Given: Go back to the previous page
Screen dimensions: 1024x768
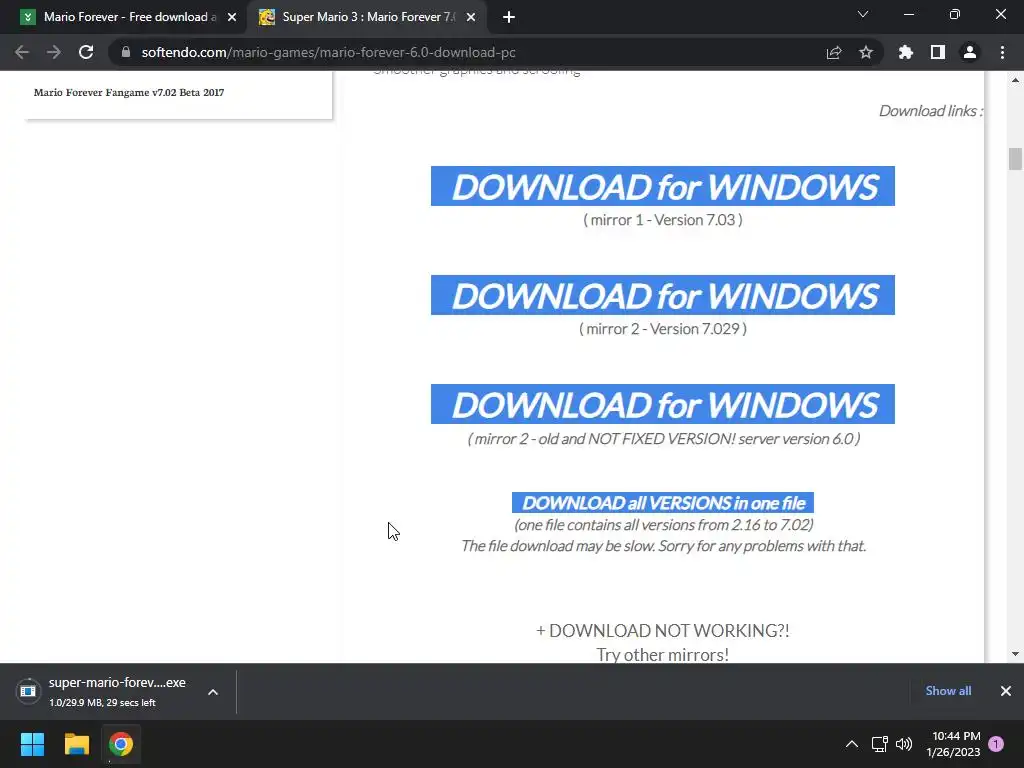Looking at the screenshot, I should (x=22, y=52).
